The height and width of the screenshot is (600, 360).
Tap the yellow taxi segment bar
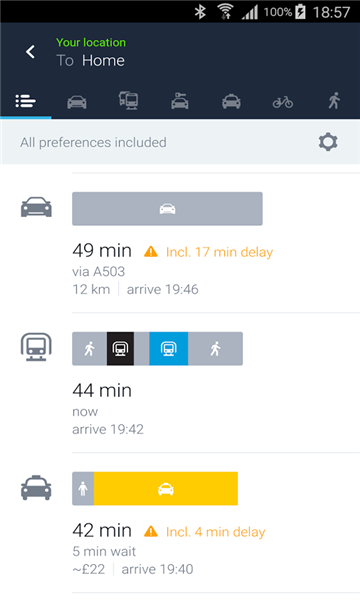point(166,489)
